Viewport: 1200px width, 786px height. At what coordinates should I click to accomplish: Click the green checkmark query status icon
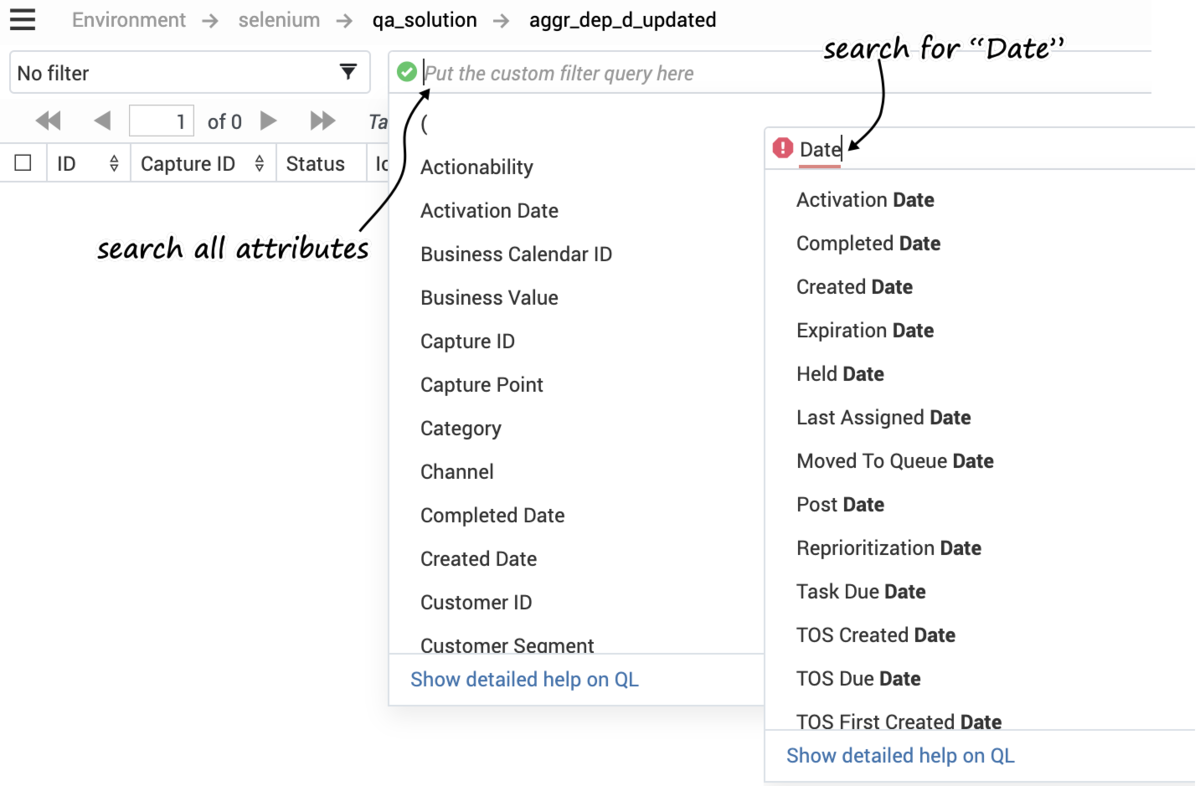click(406, 72)
